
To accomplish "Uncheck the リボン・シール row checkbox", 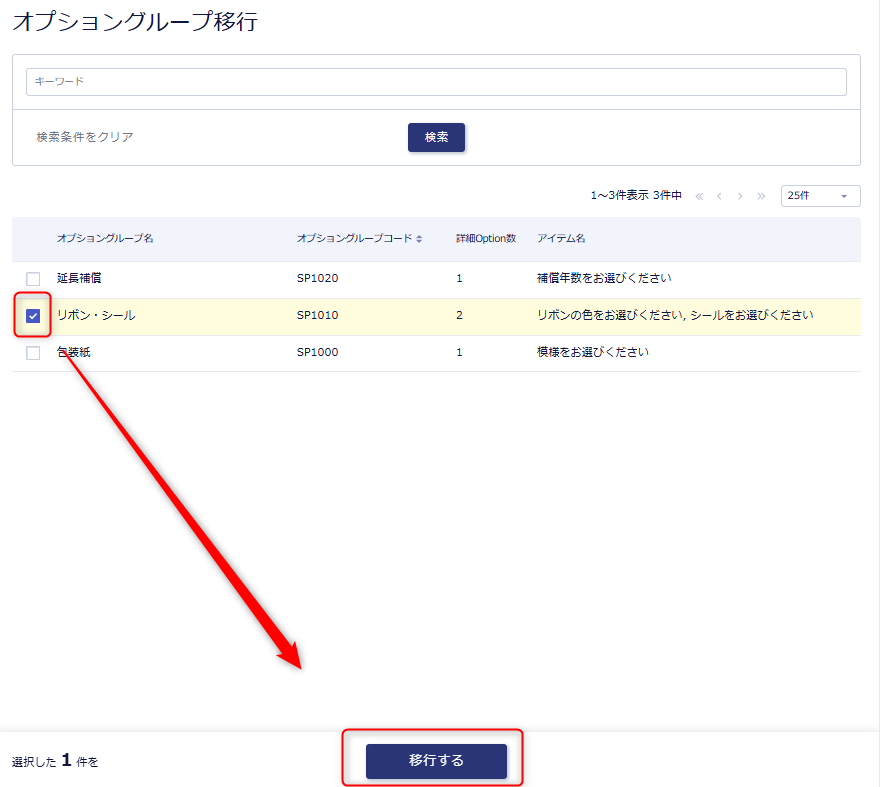I will pyautogui.click(x=33, y=316).
